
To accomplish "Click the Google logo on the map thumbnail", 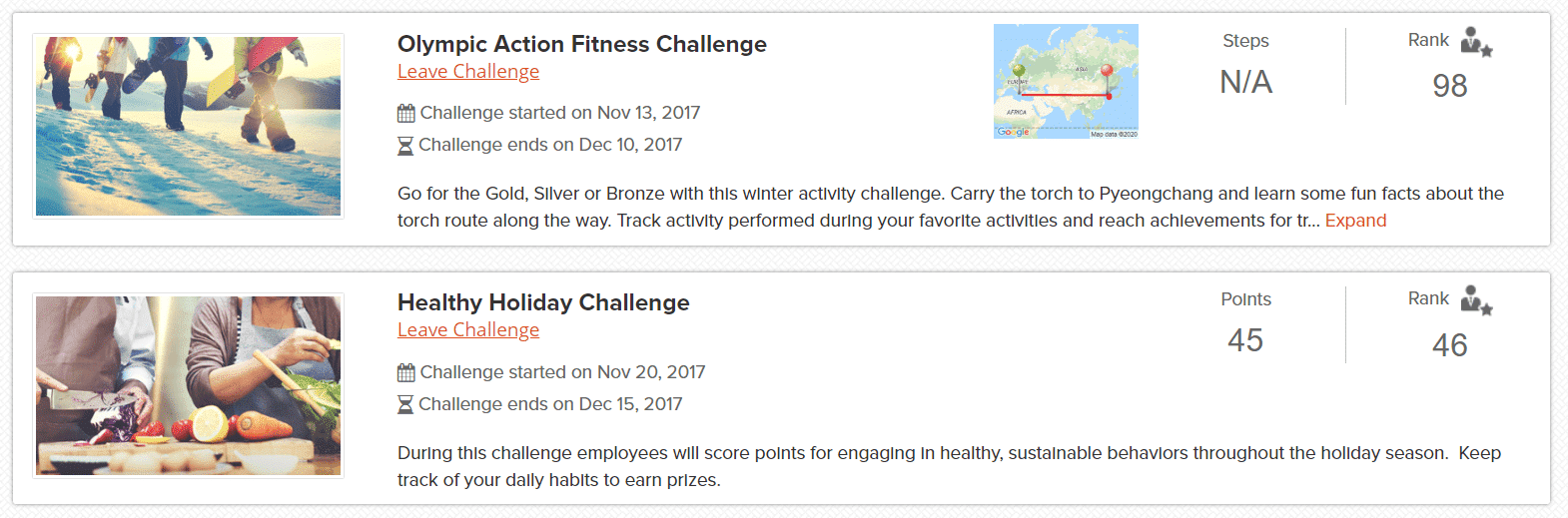I will click(x=1012, y=132).
